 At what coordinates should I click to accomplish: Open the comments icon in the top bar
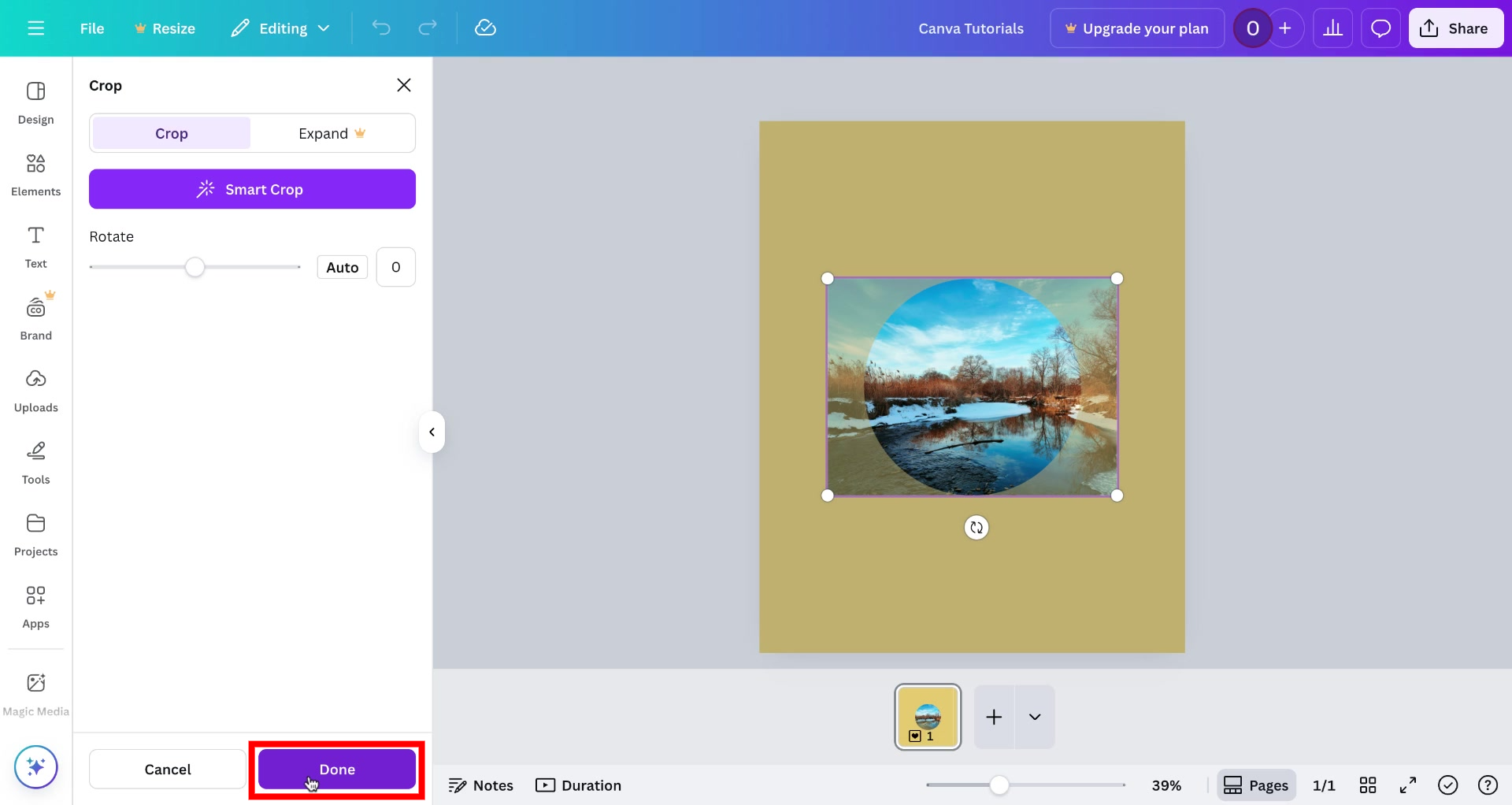1380,28
